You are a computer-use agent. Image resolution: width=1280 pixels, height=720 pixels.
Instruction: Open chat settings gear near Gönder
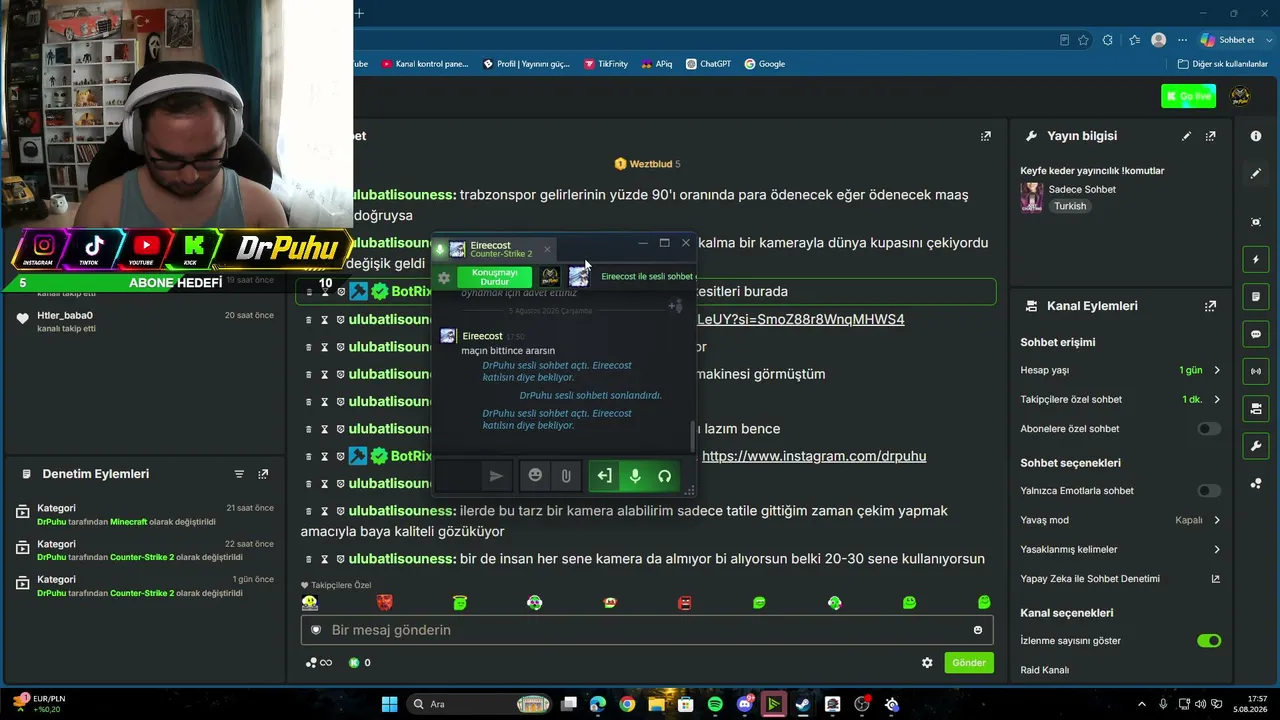click(927, 663)
